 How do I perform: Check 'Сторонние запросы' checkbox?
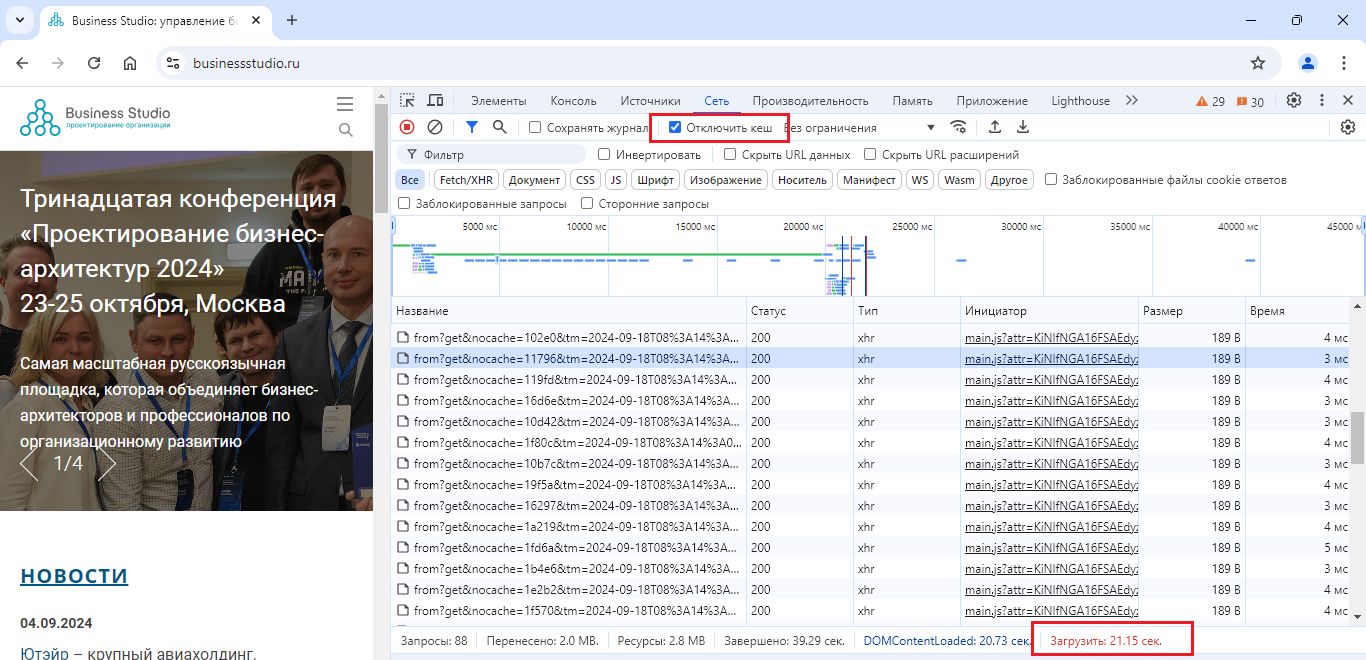tap(588, 203)
